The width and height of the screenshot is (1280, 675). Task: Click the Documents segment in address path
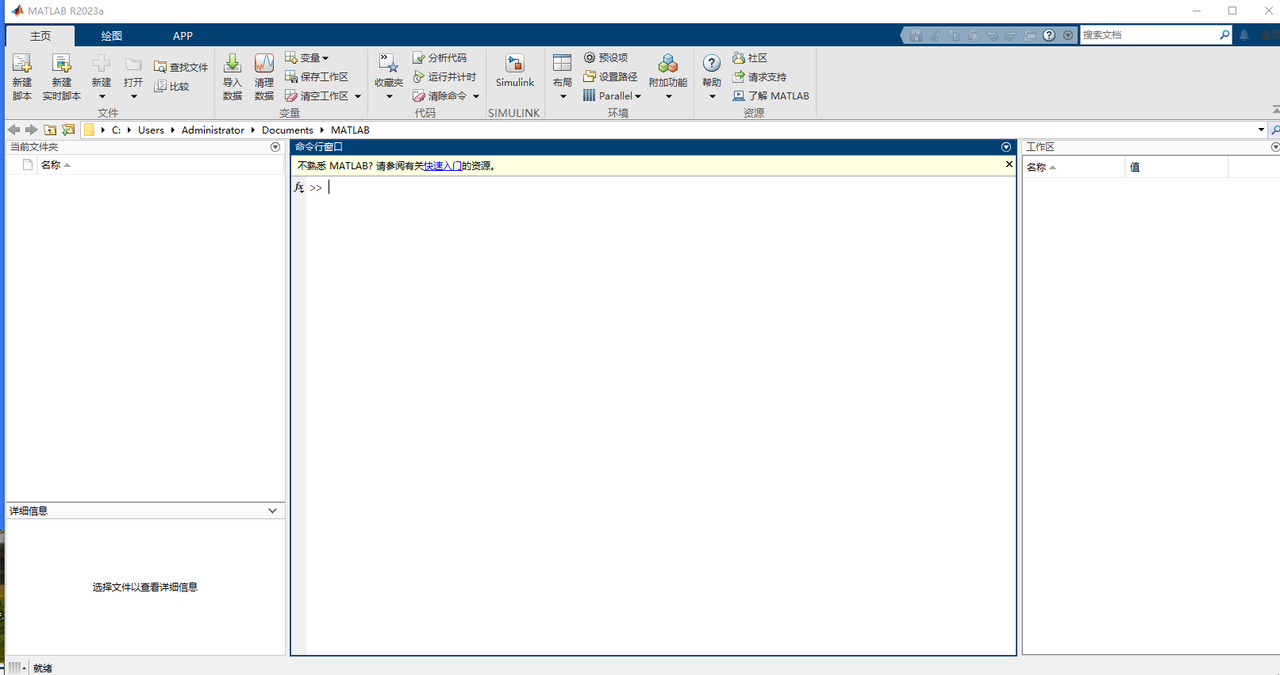288,130
